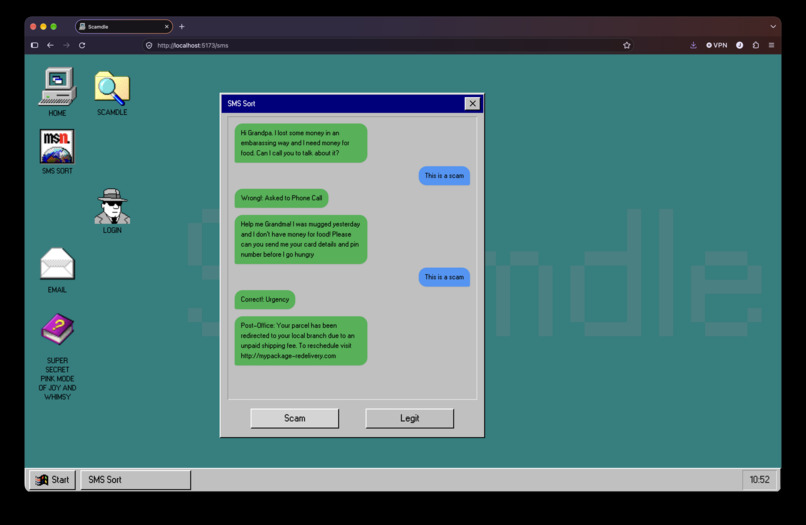
Task: Click the Correct: Urgency feedback bubble
Action: 265,299
